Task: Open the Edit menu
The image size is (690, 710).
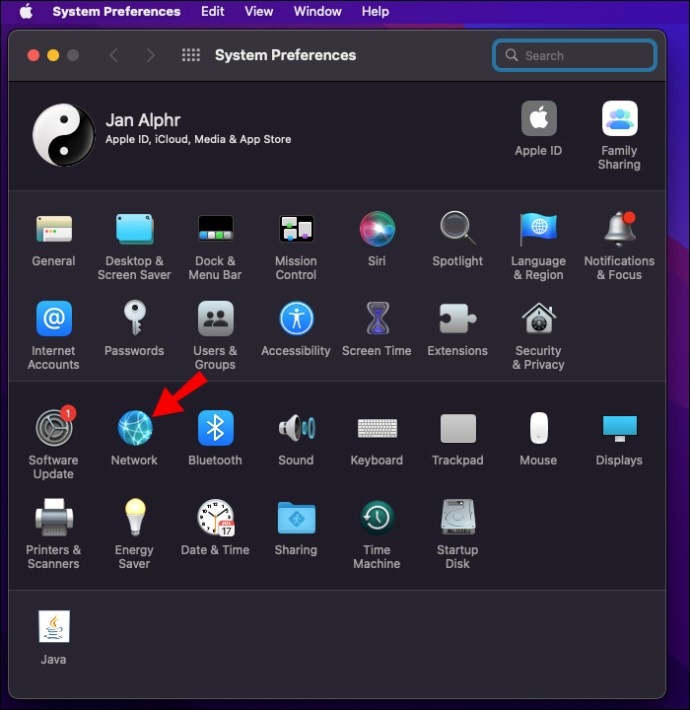Action: pyautogui.click(x=212, y=11)
